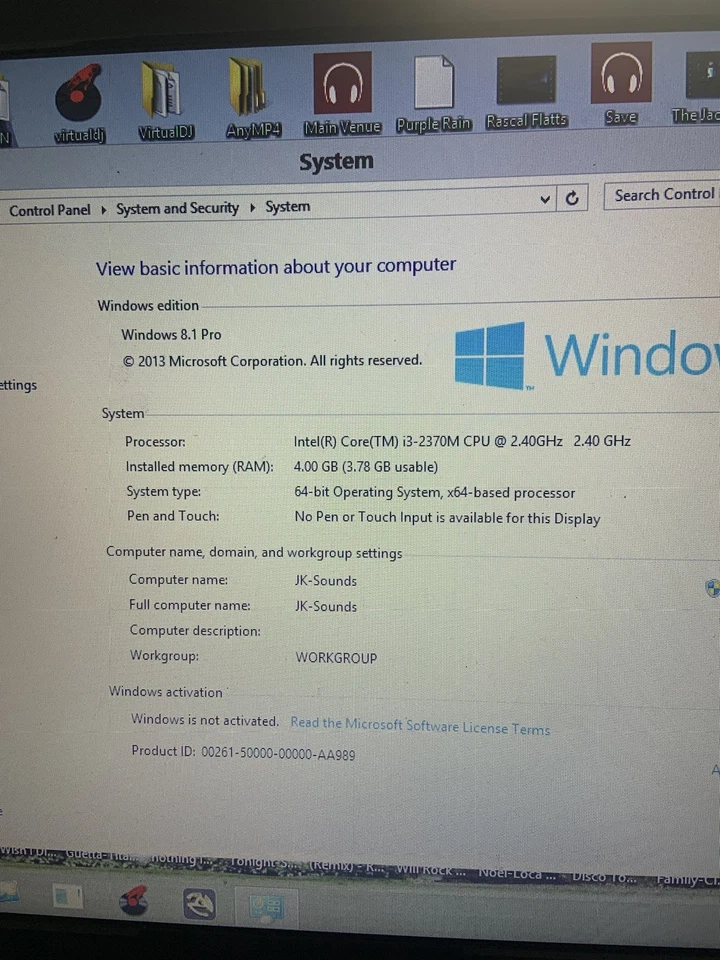Expand arrow after System and Security breadcrumb
Screen dimensions: 720x960
[x=252, y=208]
